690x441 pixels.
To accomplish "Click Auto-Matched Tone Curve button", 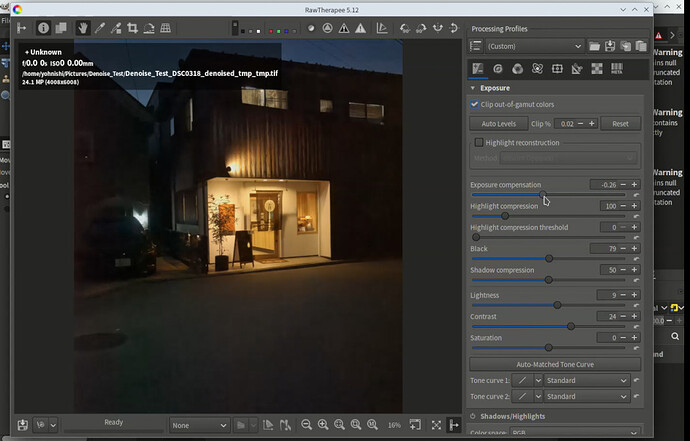I will (555, 364).
